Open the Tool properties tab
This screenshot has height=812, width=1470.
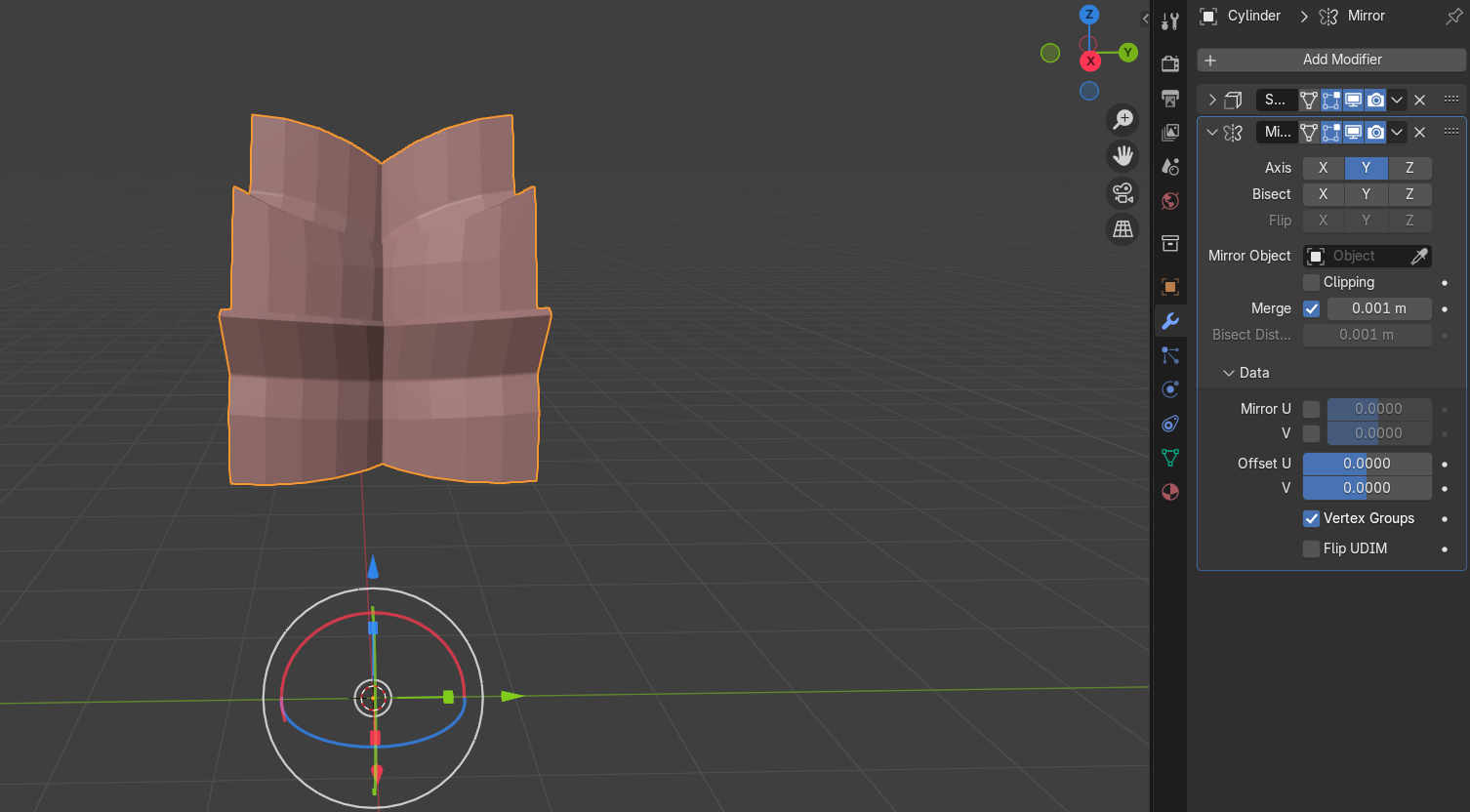point(1169,21)
